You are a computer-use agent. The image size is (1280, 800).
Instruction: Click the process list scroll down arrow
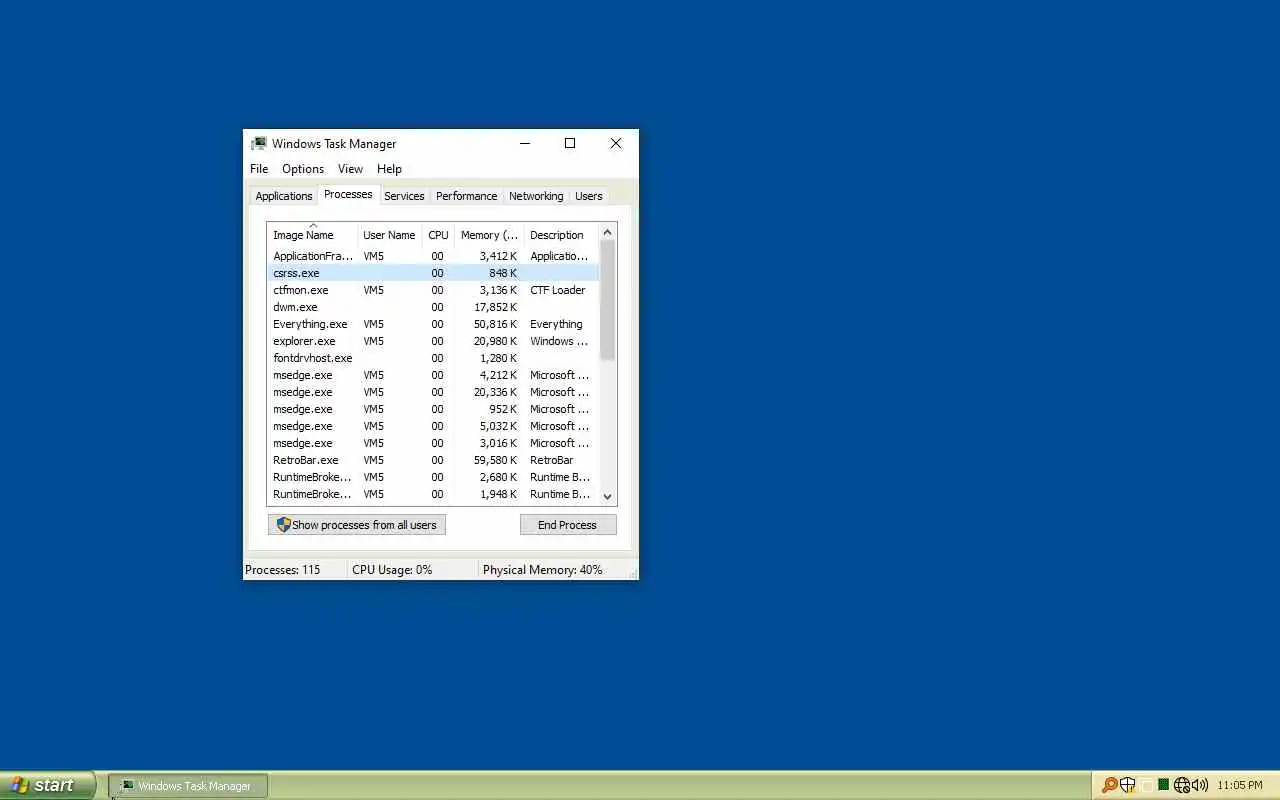(x=607, y=496)
